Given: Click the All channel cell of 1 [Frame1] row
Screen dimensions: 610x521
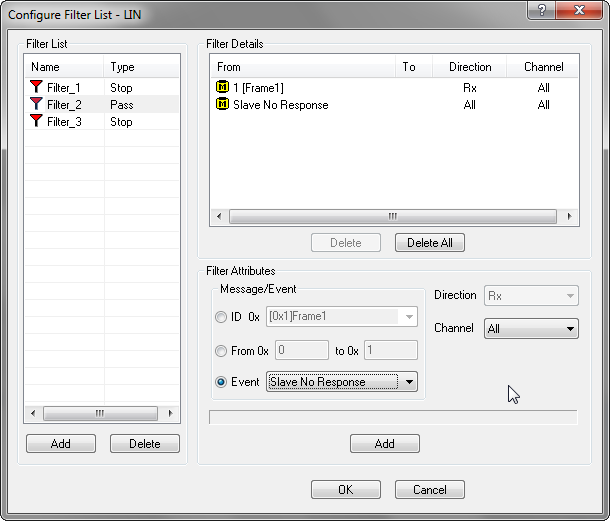Looking at the screenshot, I should (x=543, y=88).
